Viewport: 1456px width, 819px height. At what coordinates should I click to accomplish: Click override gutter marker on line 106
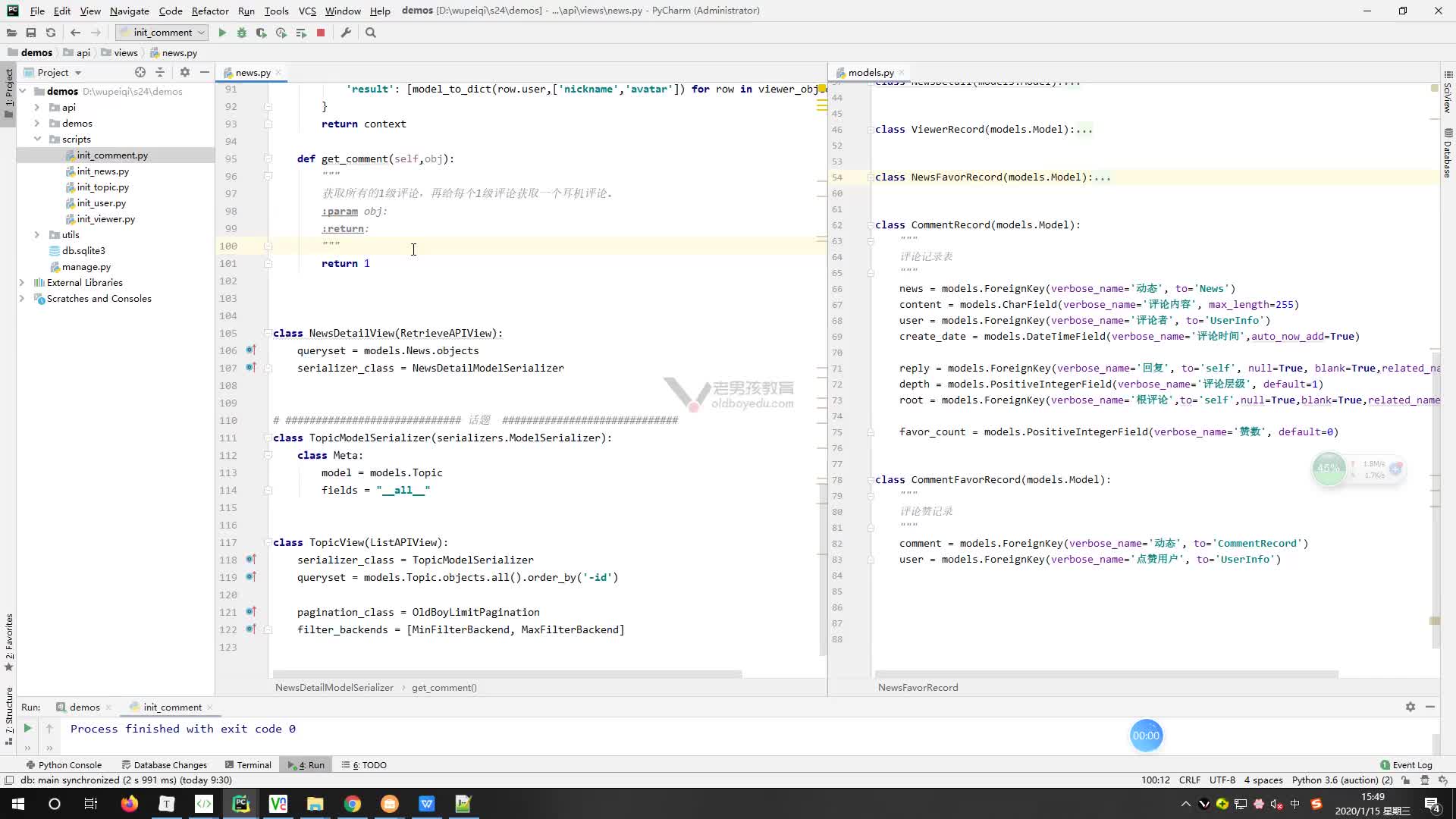pyautogui.click(x=251, y=350)
